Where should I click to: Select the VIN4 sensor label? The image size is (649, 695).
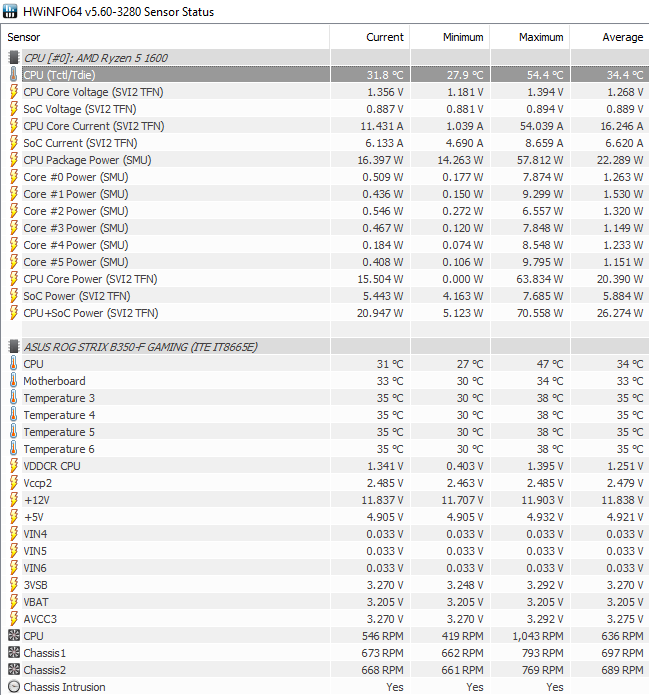click(35, 534)
